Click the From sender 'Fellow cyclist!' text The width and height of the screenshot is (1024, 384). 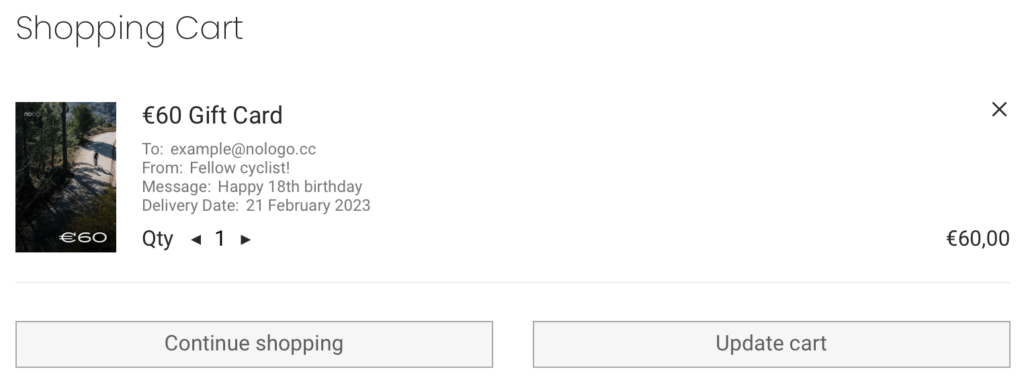coord(240,168)
